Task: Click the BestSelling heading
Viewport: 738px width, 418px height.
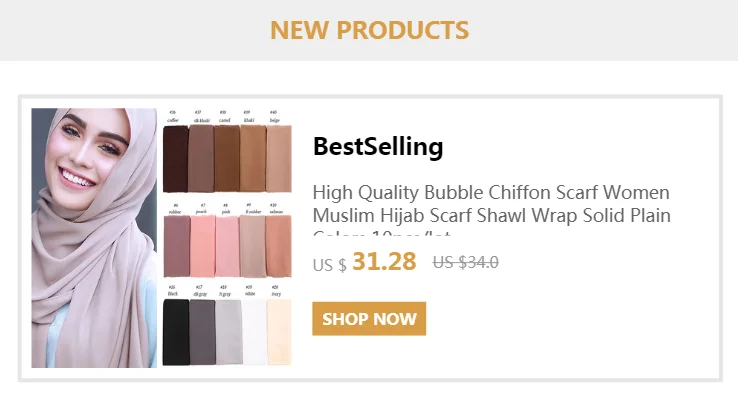Action: (x=378, y=146)
